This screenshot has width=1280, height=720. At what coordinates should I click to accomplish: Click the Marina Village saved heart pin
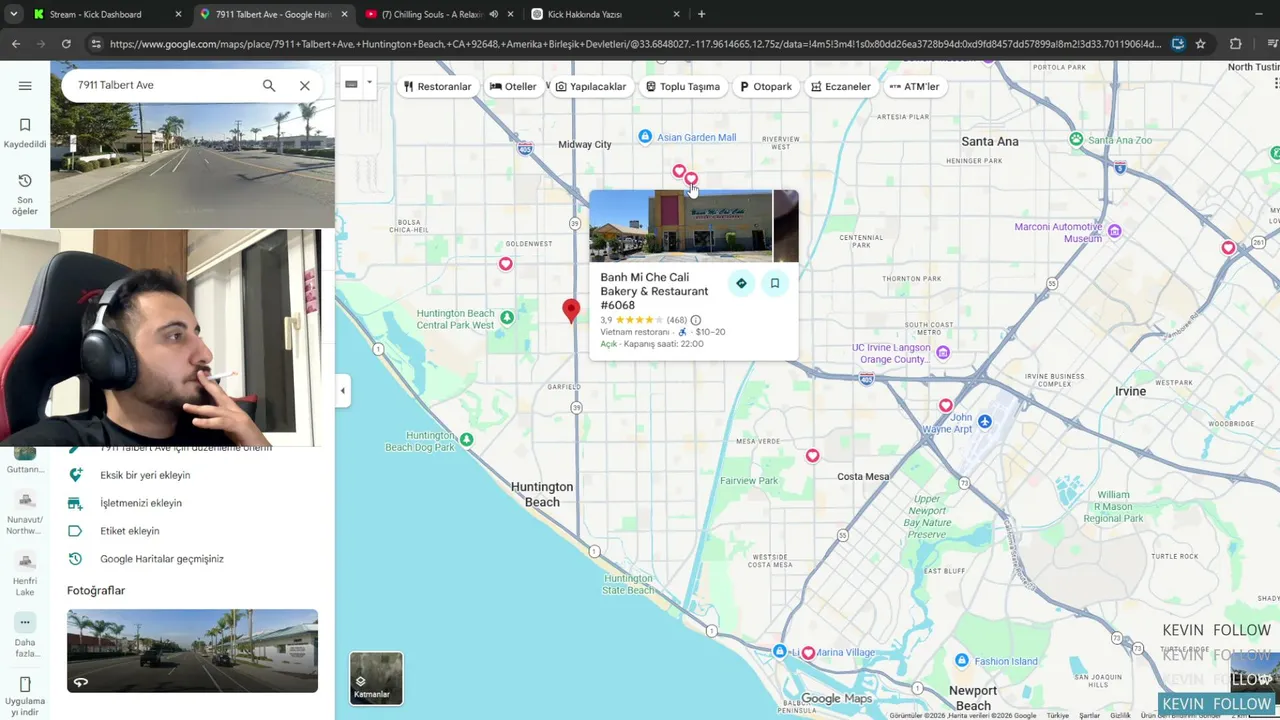pos(808,653)
